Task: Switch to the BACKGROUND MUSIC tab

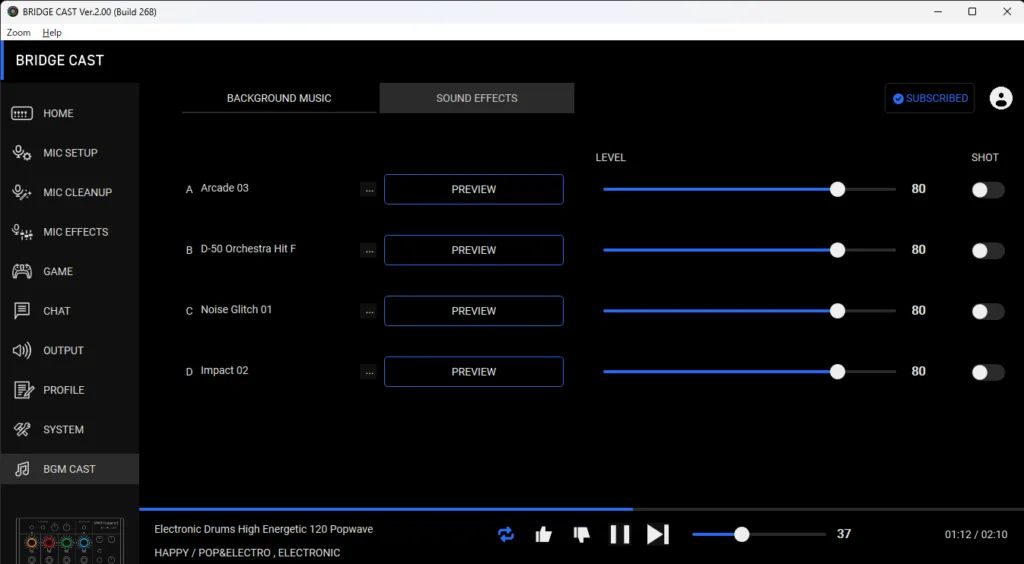Action: point(279,98)
